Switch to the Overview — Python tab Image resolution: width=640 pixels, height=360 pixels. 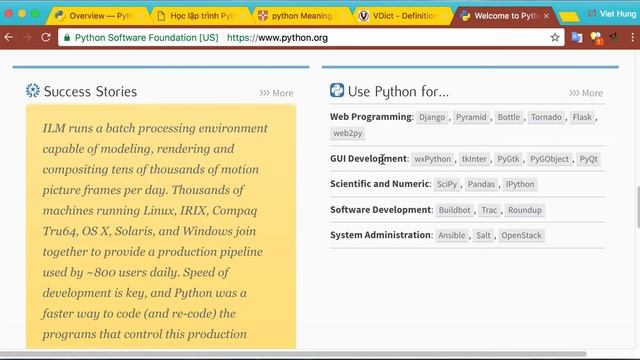pyautogui.click(x=97, y=16)
